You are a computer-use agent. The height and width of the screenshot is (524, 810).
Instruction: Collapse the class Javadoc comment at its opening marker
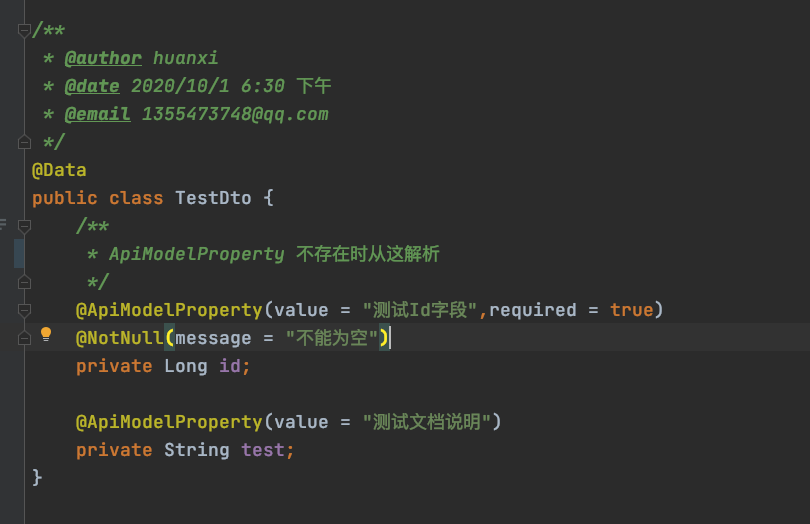click(x=24, y=31)
